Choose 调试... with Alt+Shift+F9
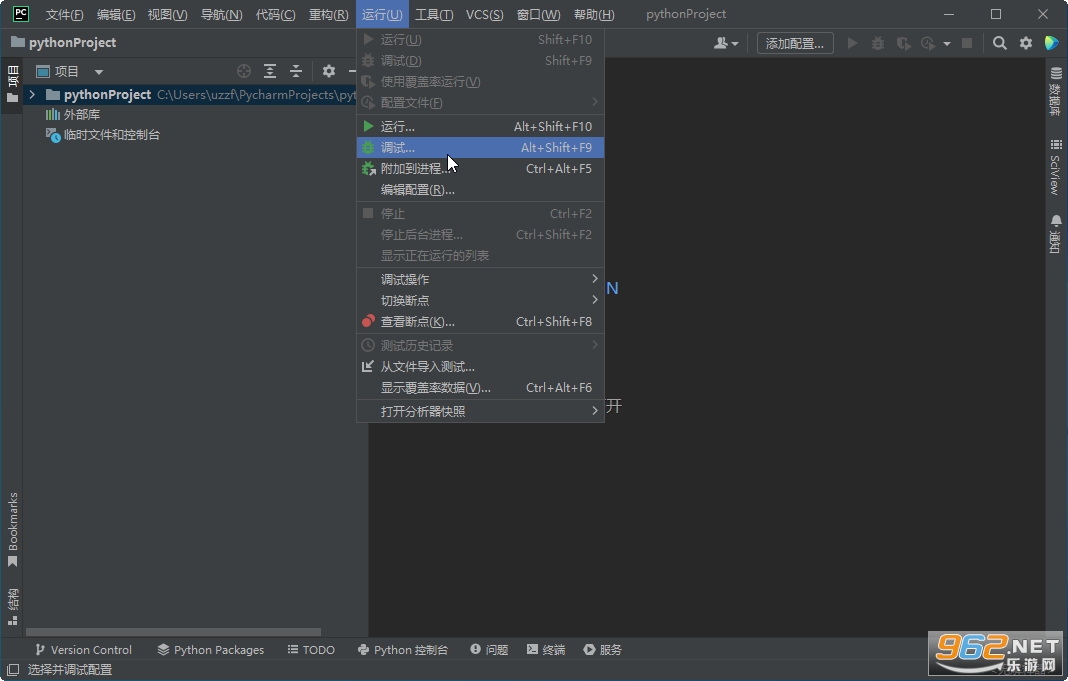 click(480, 148)
